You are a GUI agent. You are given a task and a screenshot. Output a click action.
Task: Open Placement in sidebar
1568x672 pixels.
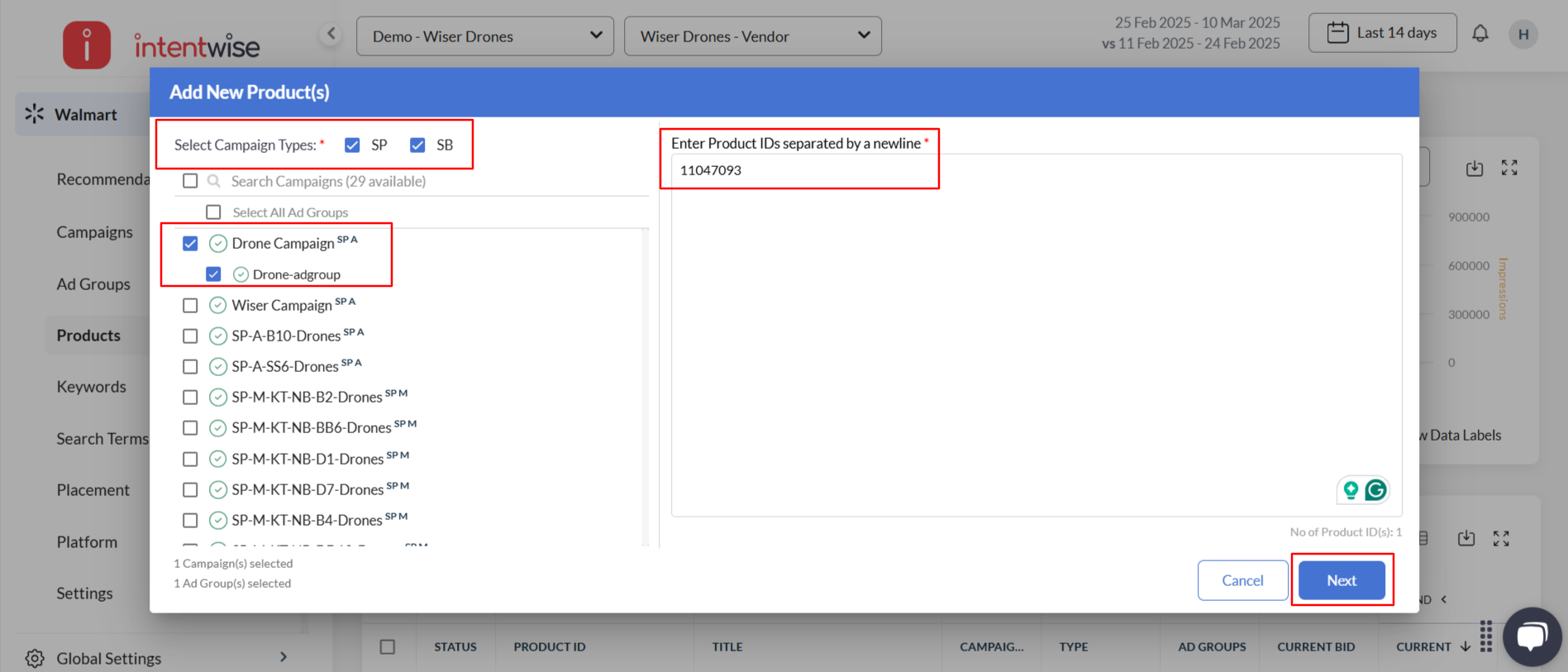(93, 489)
